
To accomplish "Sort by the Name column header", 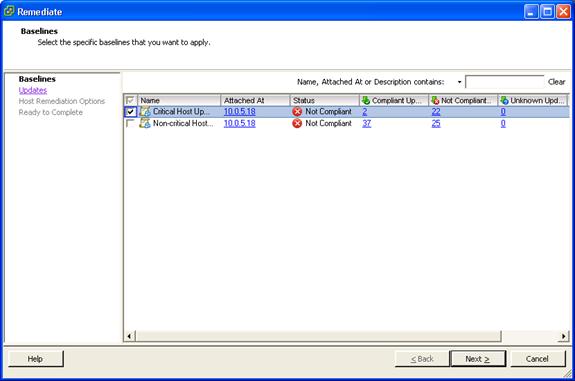I will click(179, 100).
